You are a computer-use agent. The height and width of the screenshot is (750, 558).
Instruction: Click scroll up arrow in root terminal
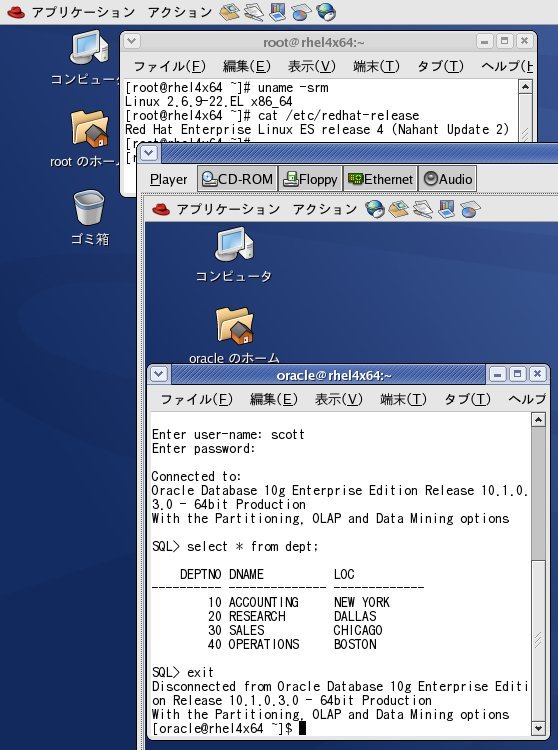[x=525, y=87]
